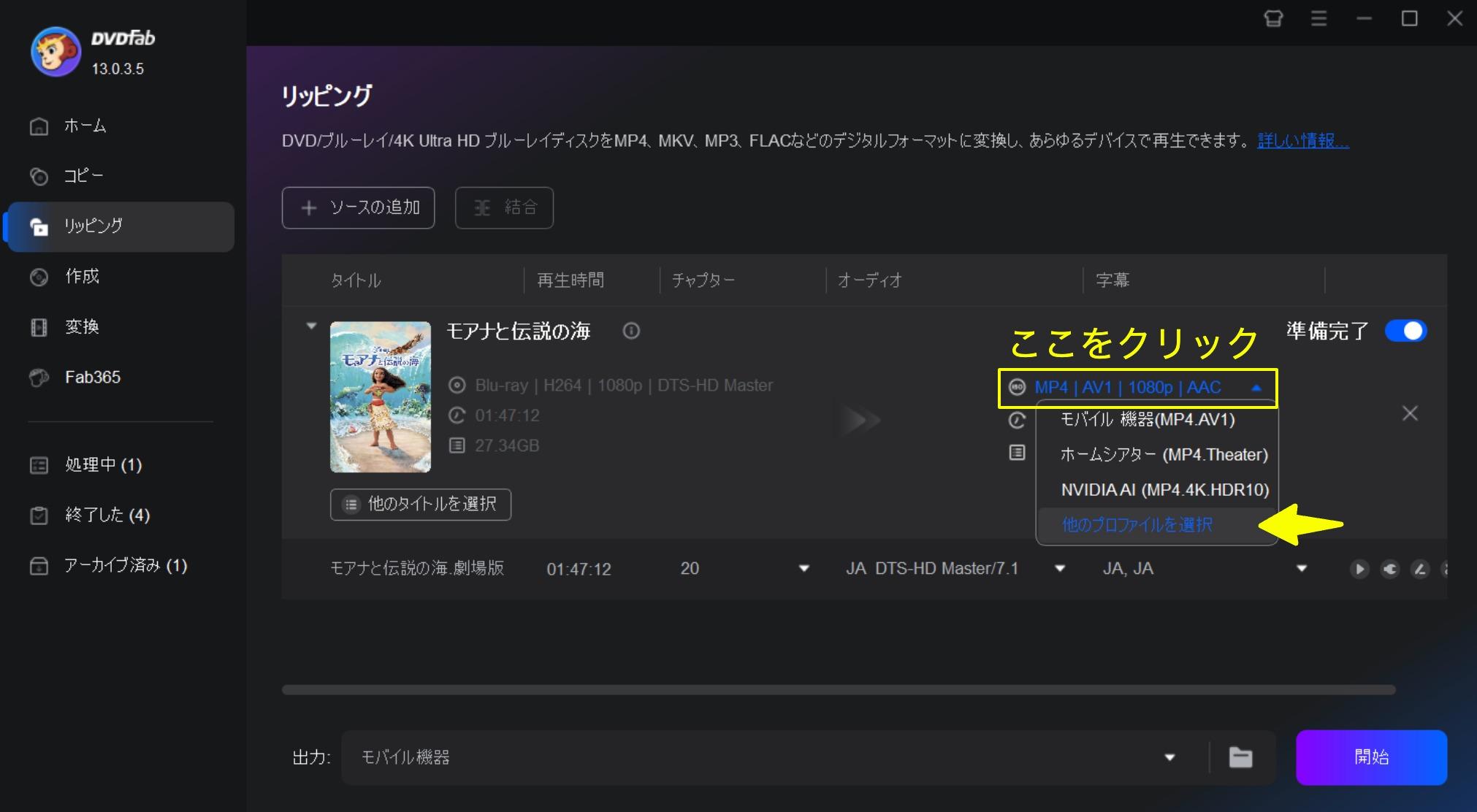Screen dimensions: 1477x812
Task: Select the Ripping (リッピング) sidebar item
Action: click(x=121, y=226)
